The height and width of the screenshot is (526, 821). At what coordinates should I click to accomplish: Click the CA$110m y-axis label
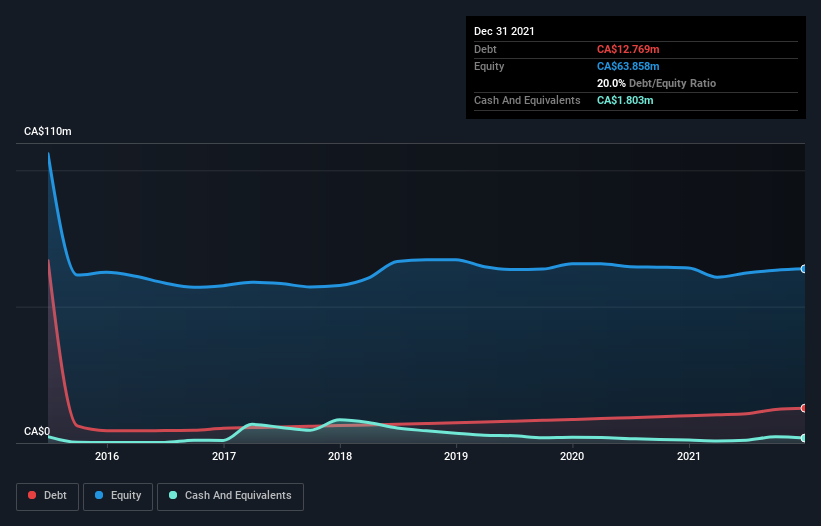48,131
